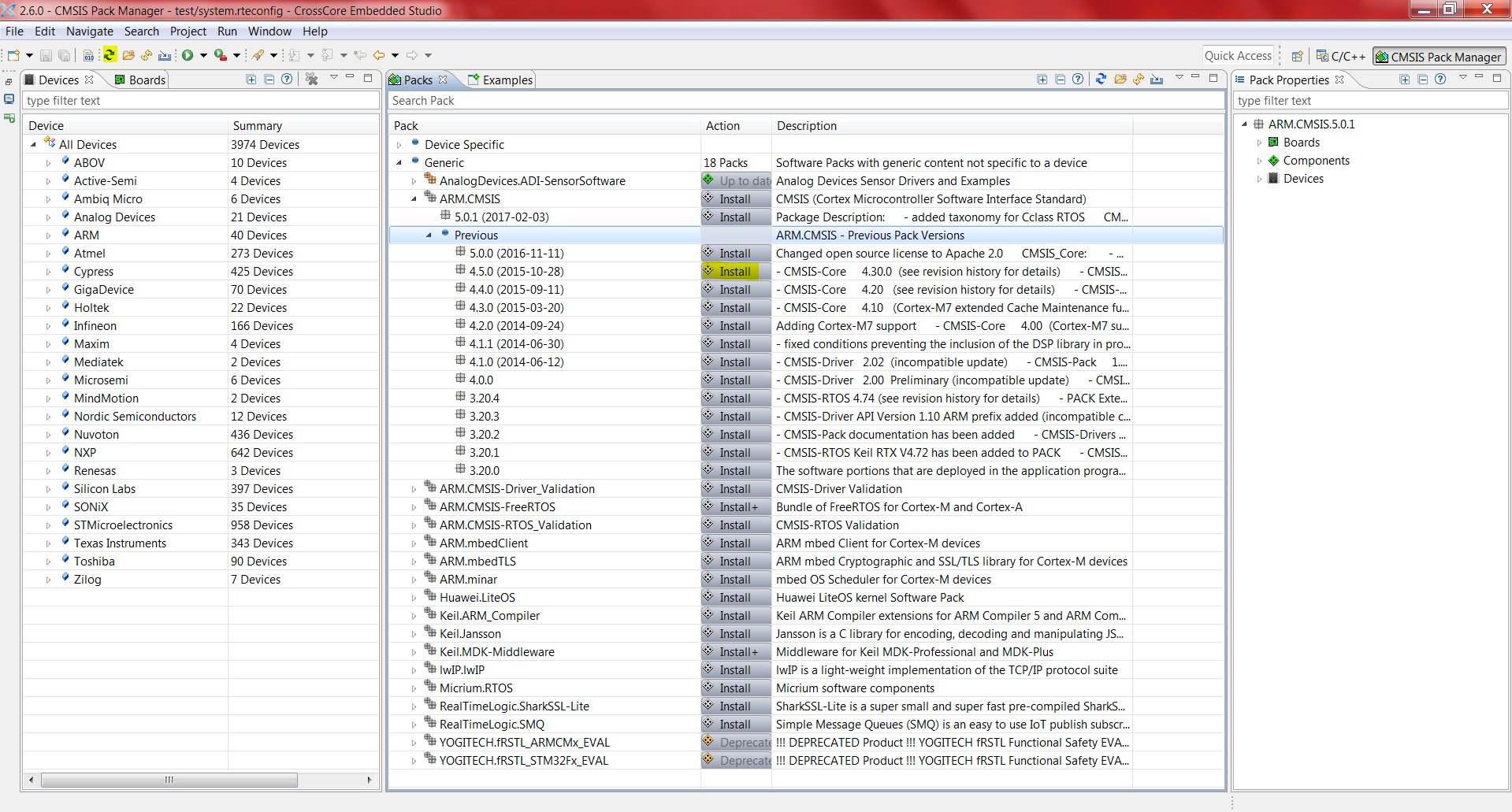Click the import pack icon in main toolbar

tap(165, 55)
